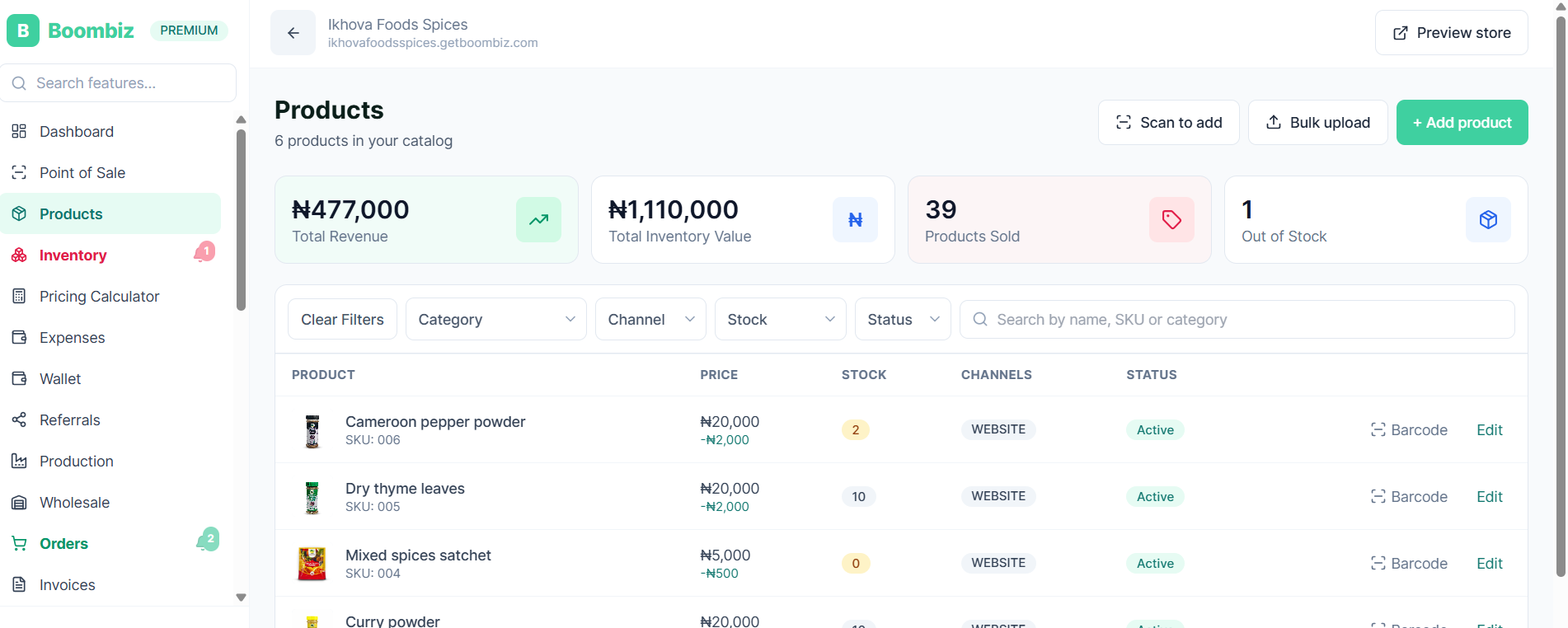The height and width of the screenshot is (628, 1568).
Task: Open Production section
Action: point(110,462)
